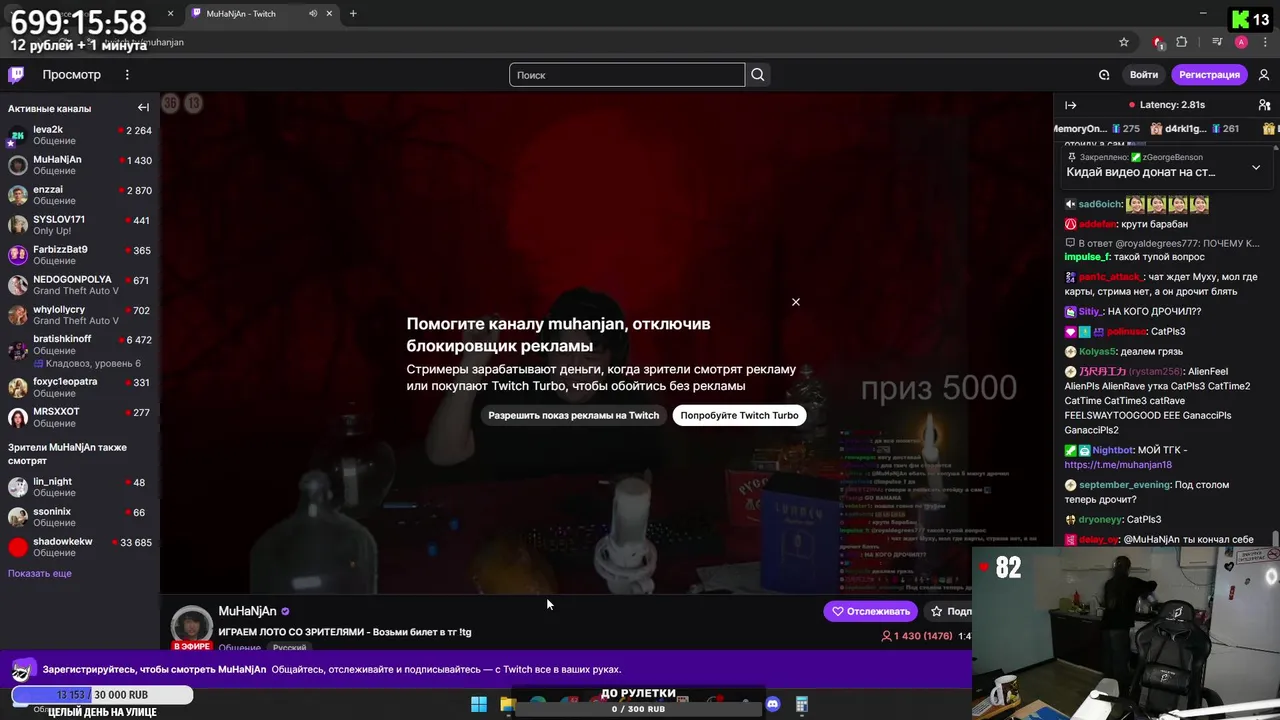Screen dimensions: 1280x720
Task: Click MemoryOn gift leaderboard entry 275
Action: click(1097, 129)
